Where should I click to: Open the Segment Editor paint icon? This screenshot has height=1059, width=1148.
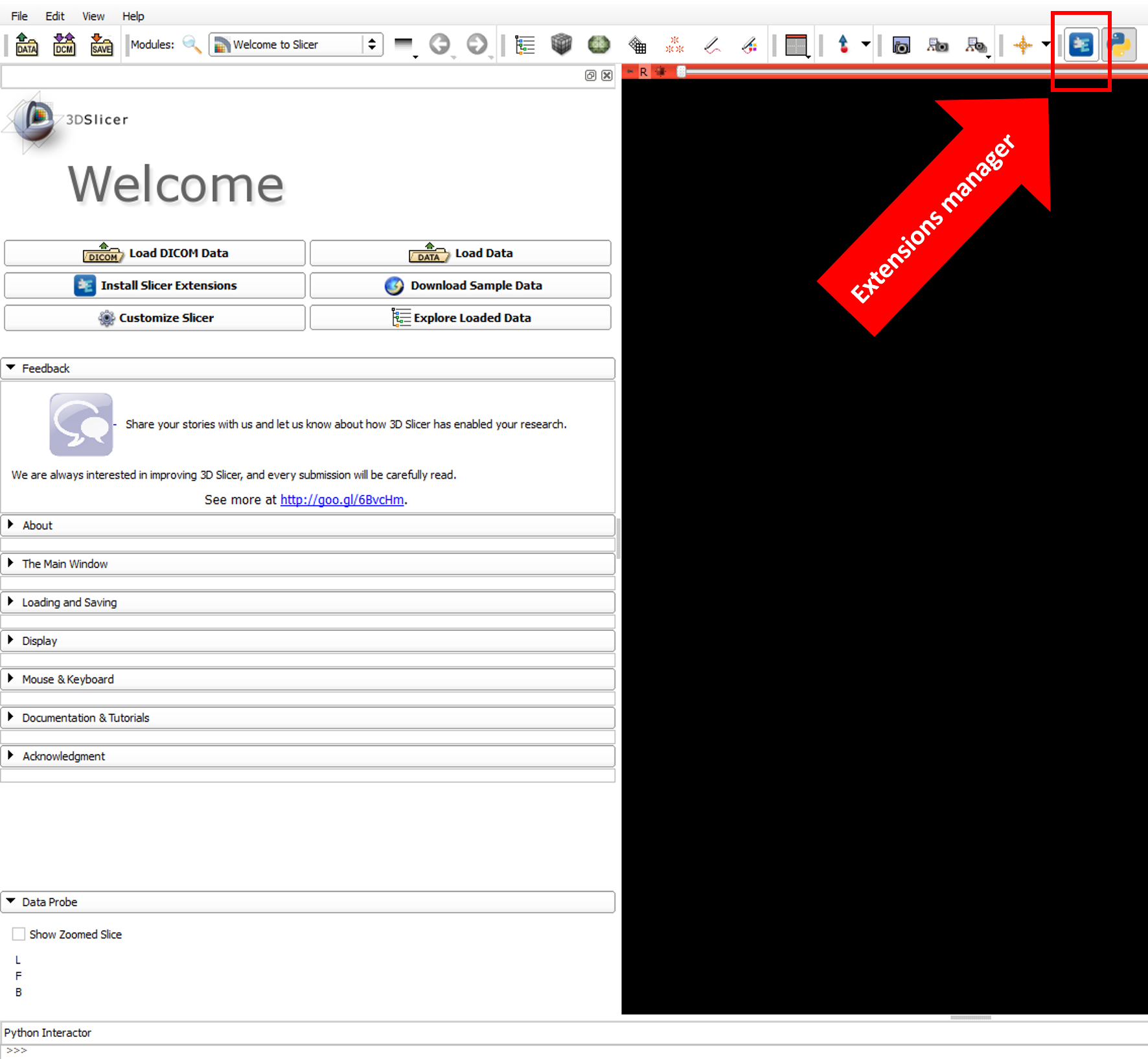(750, 45)
